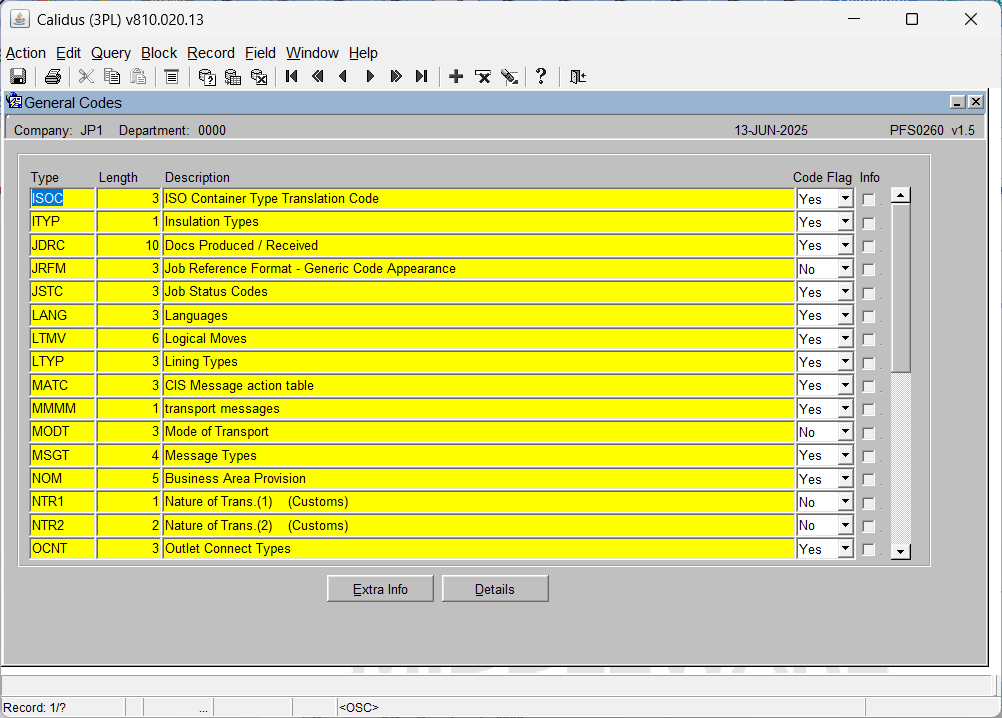Screen dimensions: 1002x718
Task: Open the Record menu
Action: click(x=211, y=53)
